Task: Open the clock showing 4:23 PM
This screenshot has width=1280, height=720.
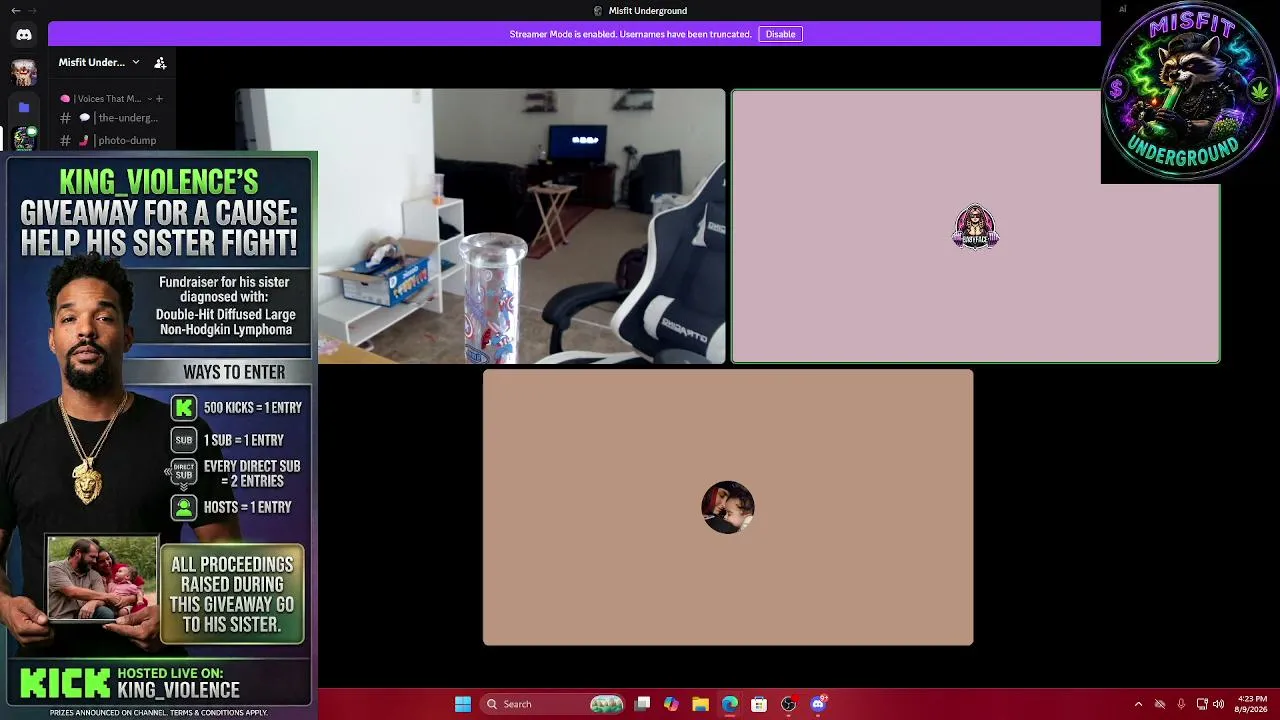Action: coord(1252,704)
